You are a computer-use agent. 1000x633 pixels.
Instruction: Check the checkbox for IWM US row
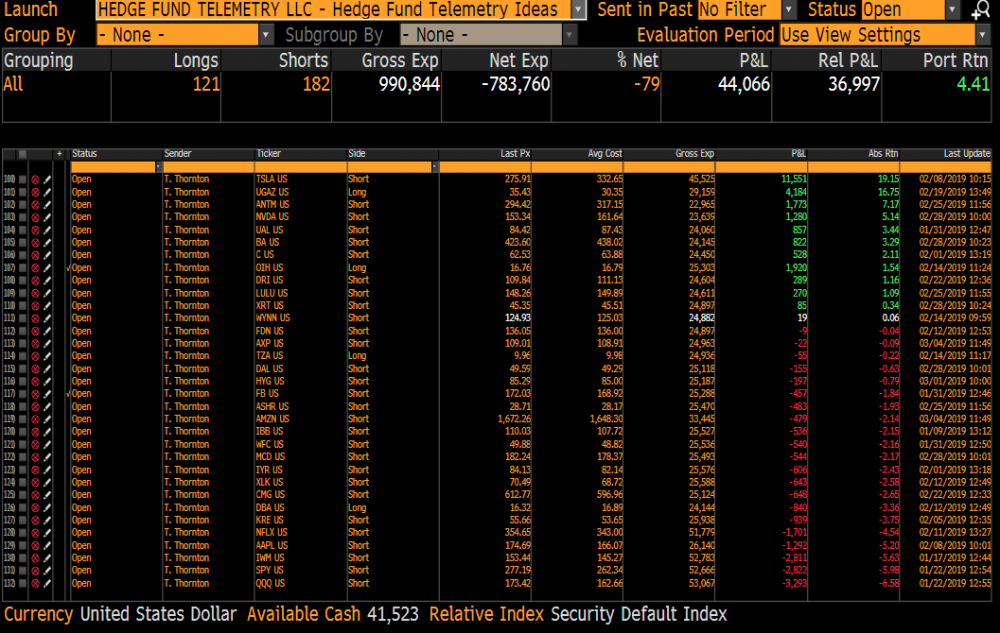click(x=22, y=558)
